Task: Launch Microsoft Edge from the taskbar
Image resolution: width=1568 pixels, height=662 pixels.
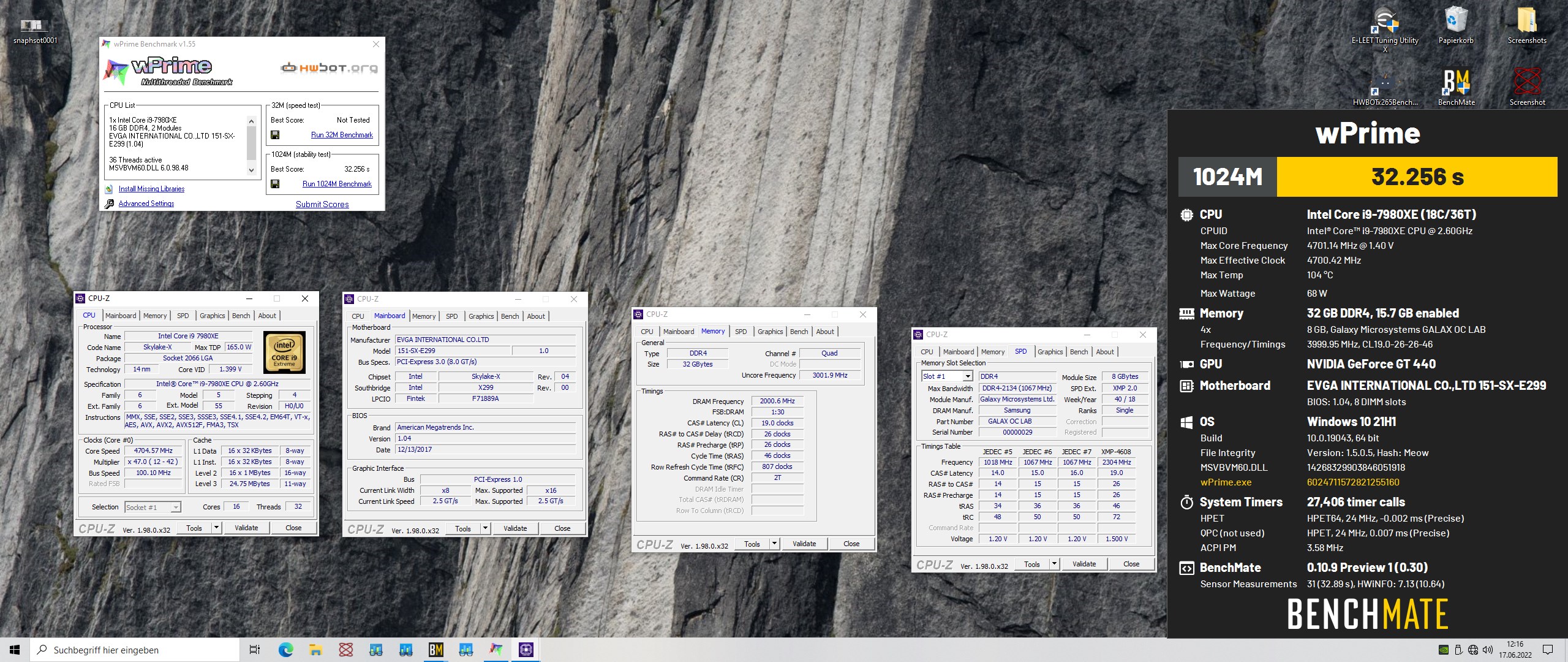Action: pos(285,650)
